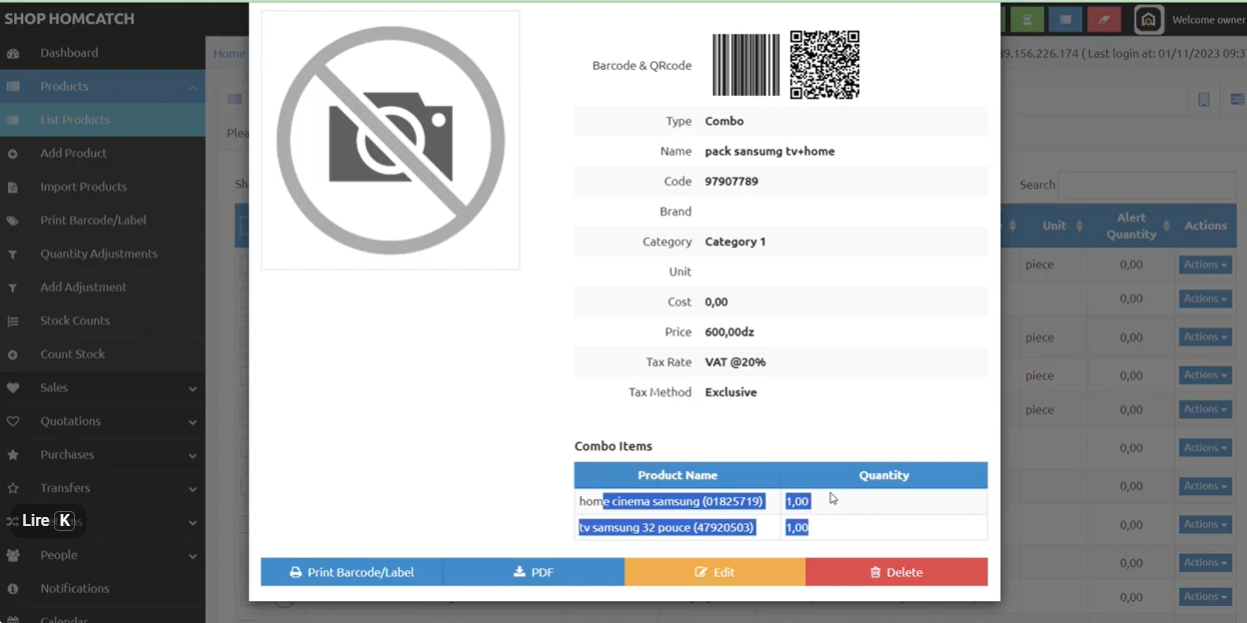This screenshot has width=1247, height=623.
Task: Click the Product Name column header
Action: click(x=678, y=475)
